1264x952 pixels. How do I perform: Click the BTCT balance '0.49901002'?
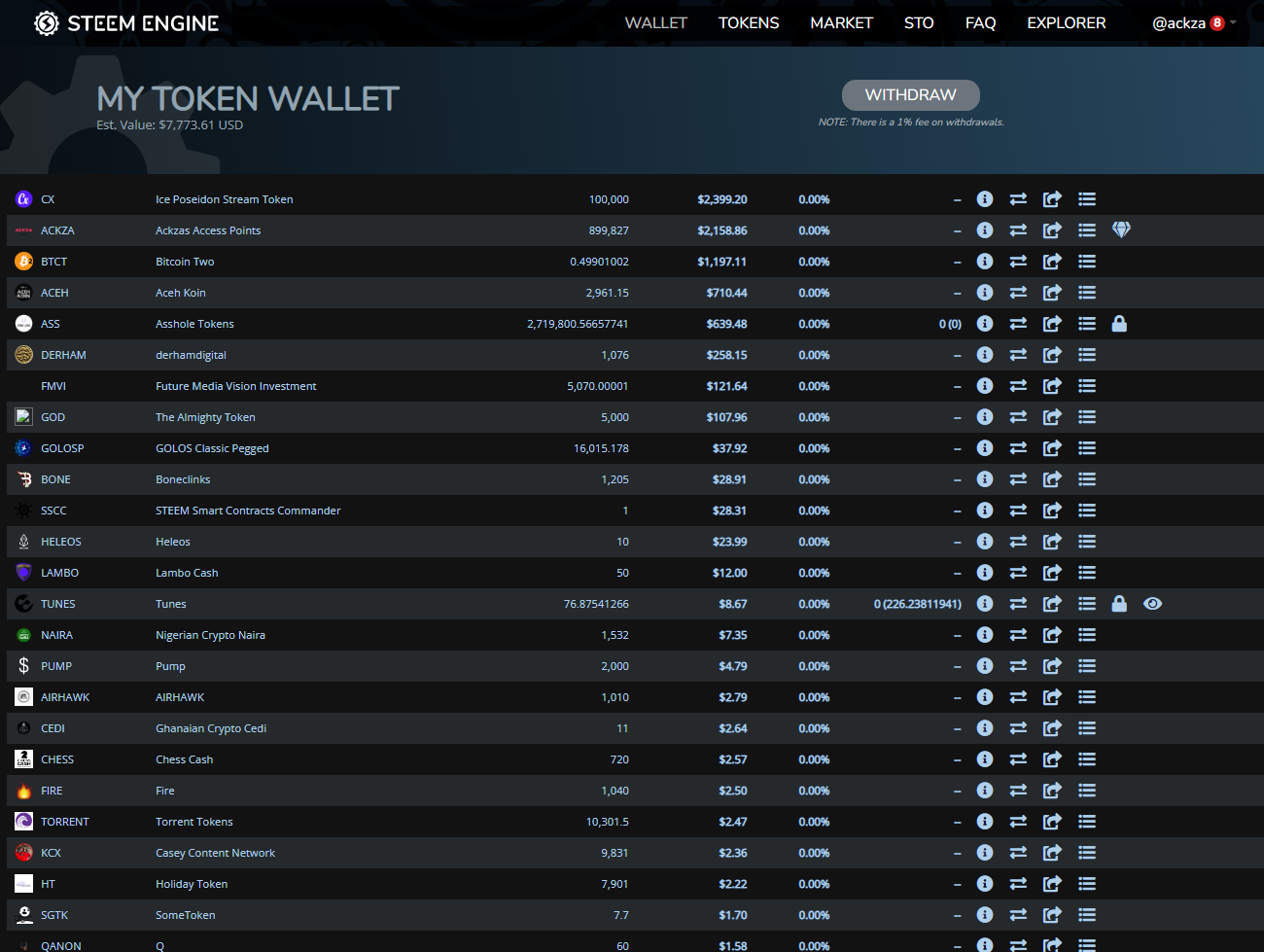[599, 262]
